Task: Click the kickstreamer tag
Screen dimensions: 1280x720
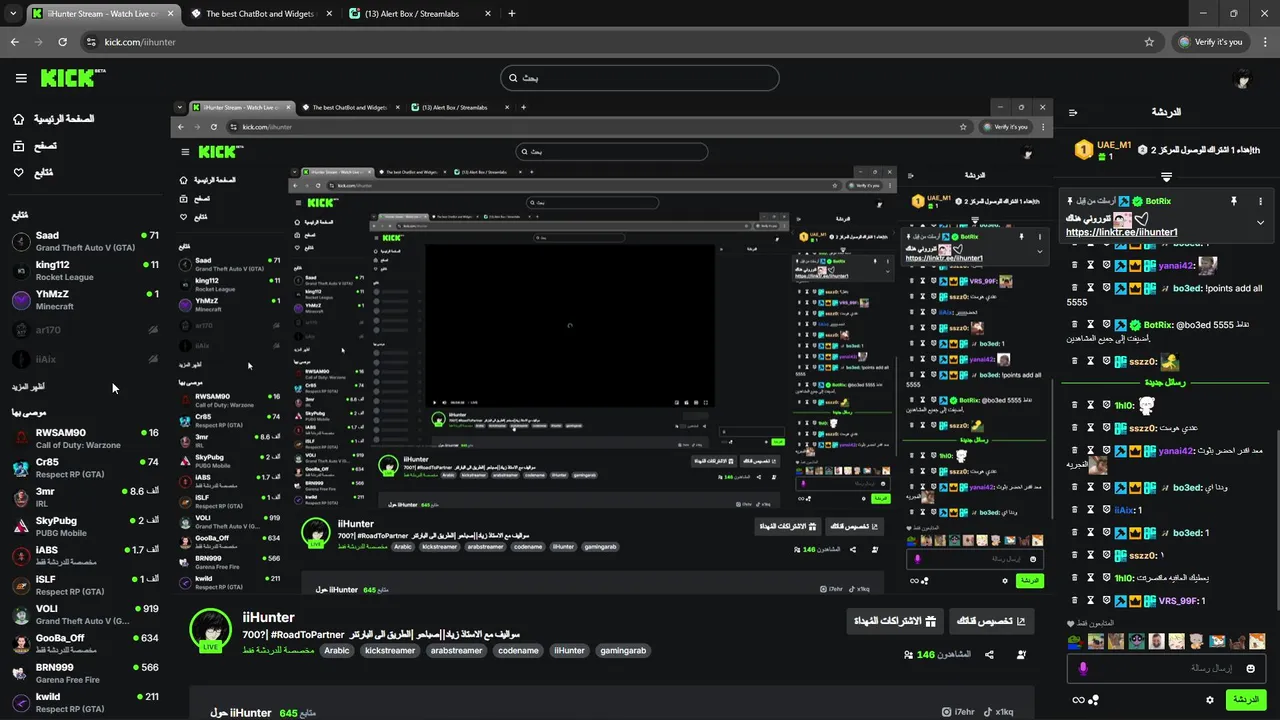Action: point(390,650)
